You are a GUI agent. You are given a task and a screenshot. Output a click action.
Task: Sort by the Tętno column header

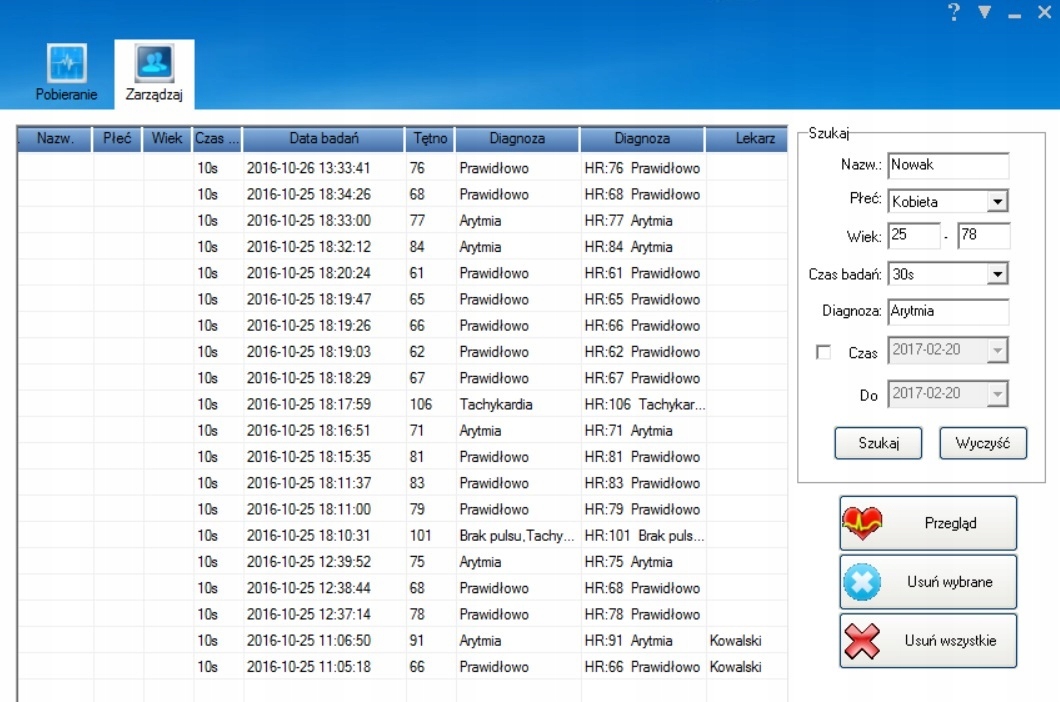click(x=430, y=139)
